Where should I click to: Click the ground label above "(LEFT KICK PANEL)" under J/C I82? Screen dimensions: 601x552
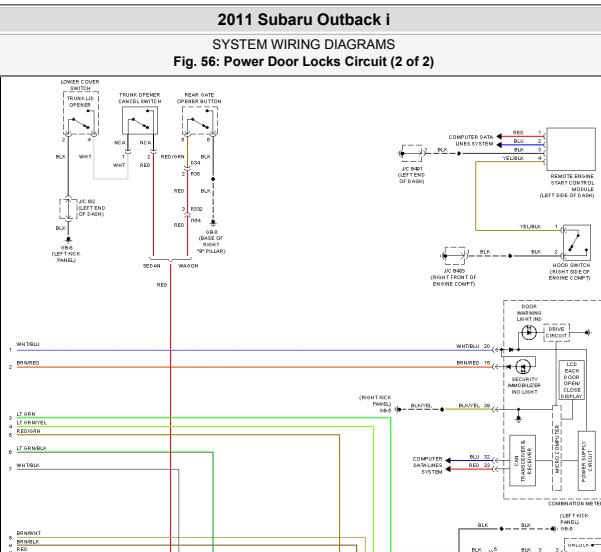coord(66,248)
